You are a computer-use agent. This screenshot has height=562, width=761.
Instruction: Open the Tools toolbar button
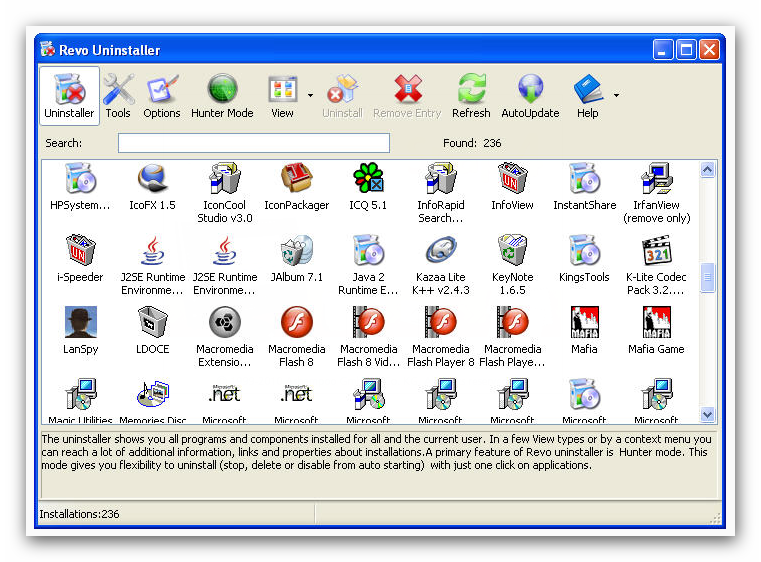click(x=118, y=96)
